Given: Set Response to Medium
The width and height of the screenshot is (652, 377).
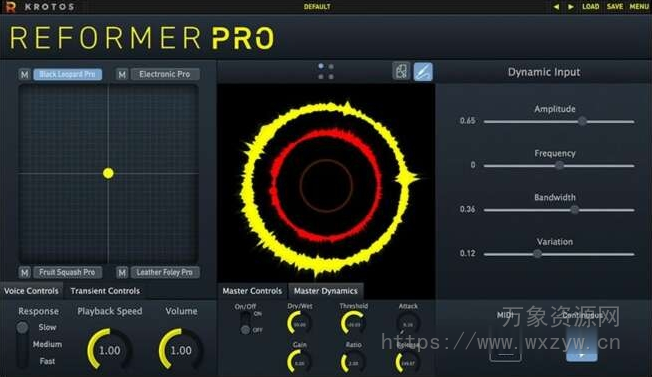Looking at the screenshot, I should tap(47, 345).
